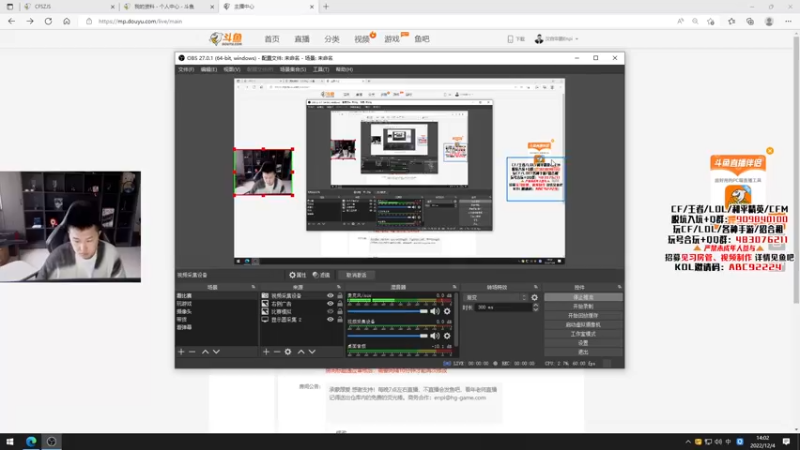This screenshot has height=450, width=800.
Task: Remove the selected source with the minus icon
Action: coord(277,352)
